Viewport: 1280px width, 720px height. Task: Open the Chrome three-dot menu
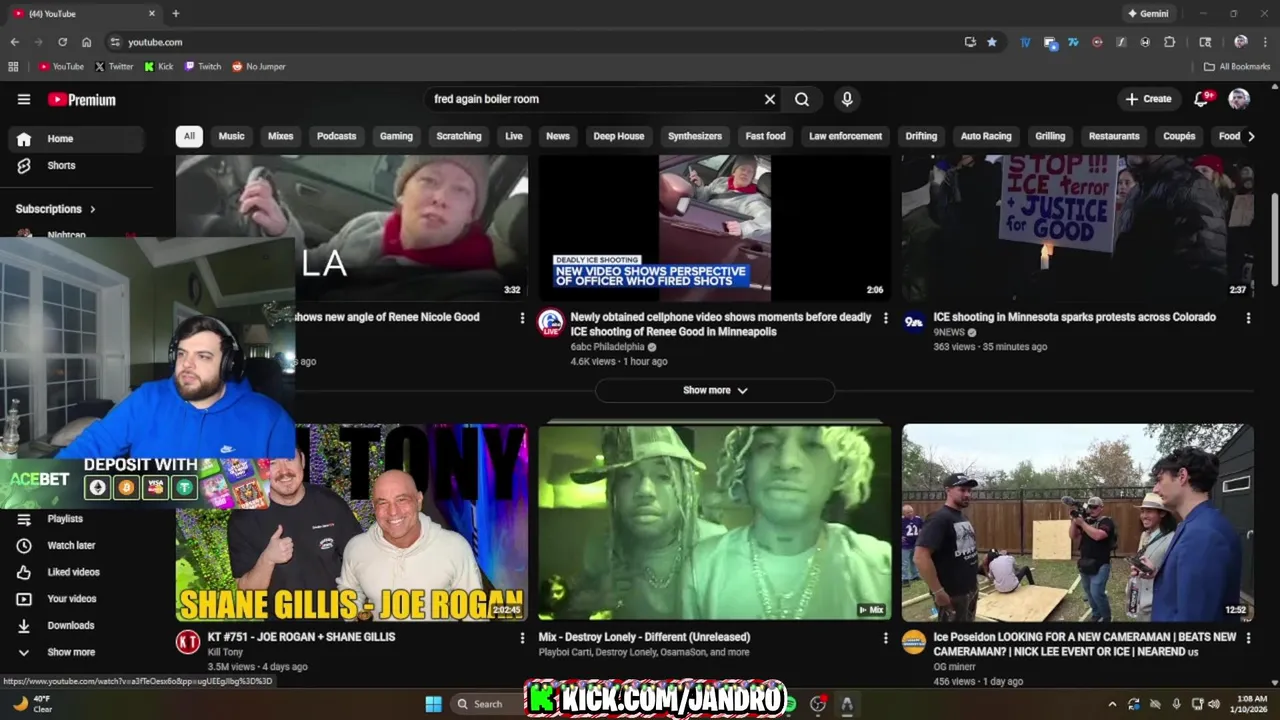tap(1265, 42)
